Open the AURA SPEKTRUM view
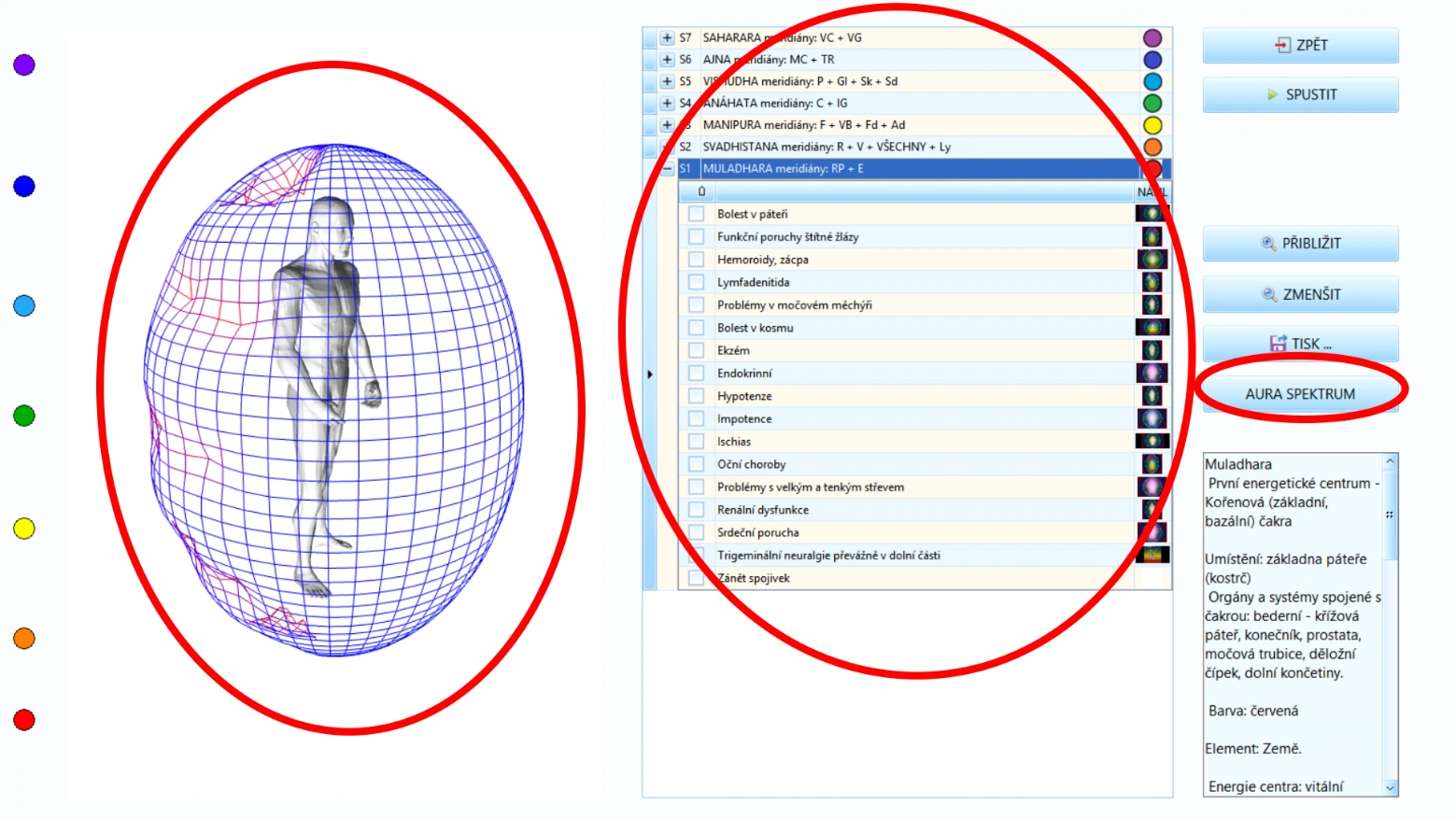This screenshot has height=819, width=1456. [1300, 394]
